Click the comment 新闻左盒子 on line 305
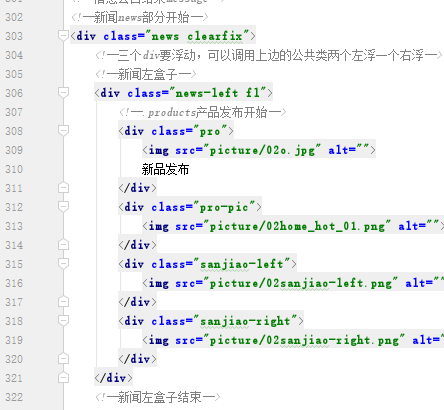The width and height of the screenshot is (444, 410). (x=146, y=74)
